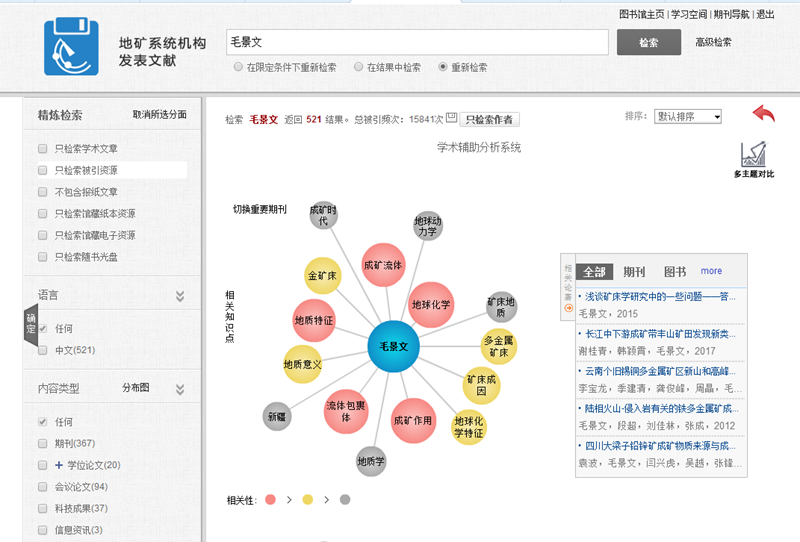
Task: Switch to the 图书 tab
Action: coord(675,271)
